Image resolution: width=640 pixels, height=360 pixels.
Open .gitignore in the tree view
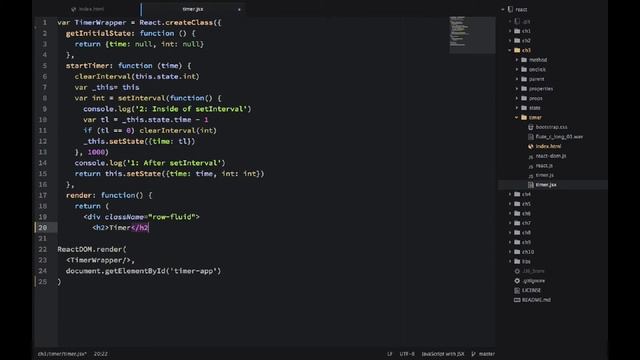[x=533, y=281]
